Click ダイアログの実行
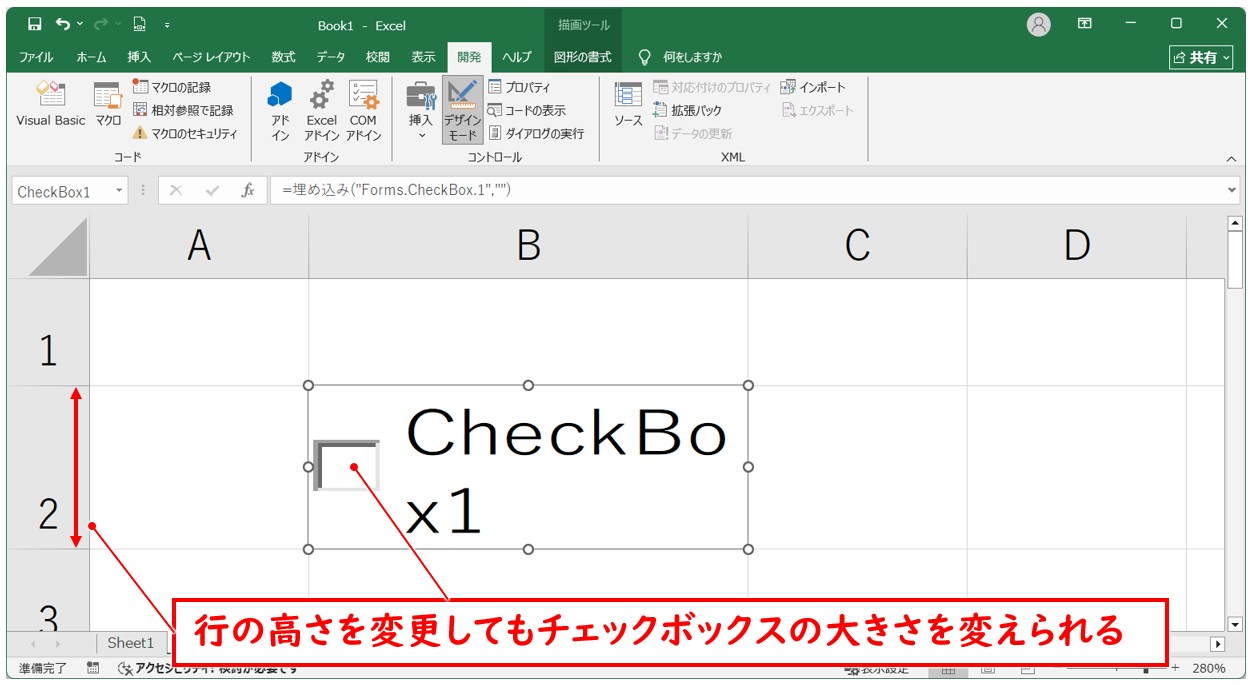The image size is (1253, 685). [536, 133]
